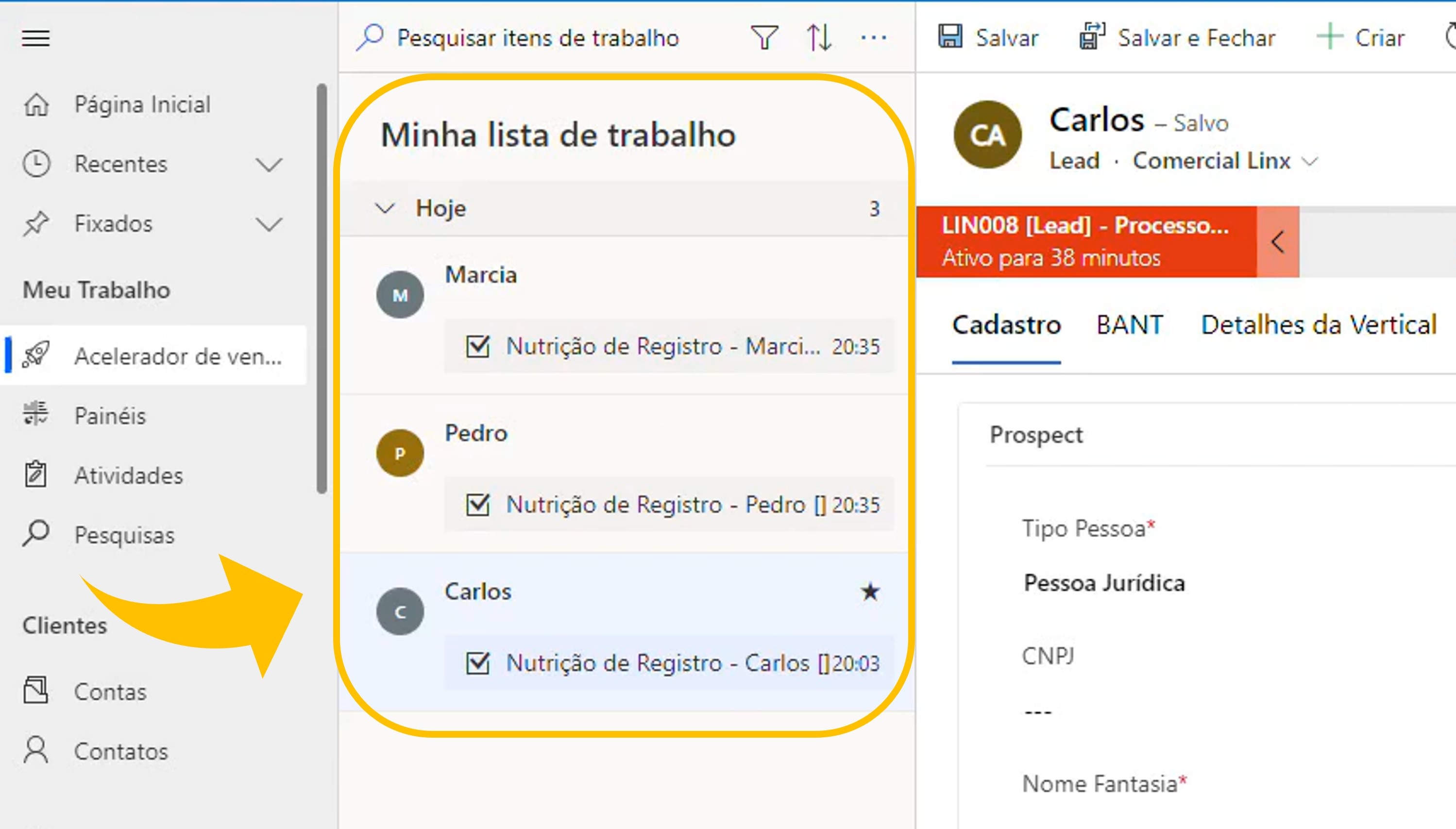
Task: Open the more options ellipsis
Action: click(873, 38)
